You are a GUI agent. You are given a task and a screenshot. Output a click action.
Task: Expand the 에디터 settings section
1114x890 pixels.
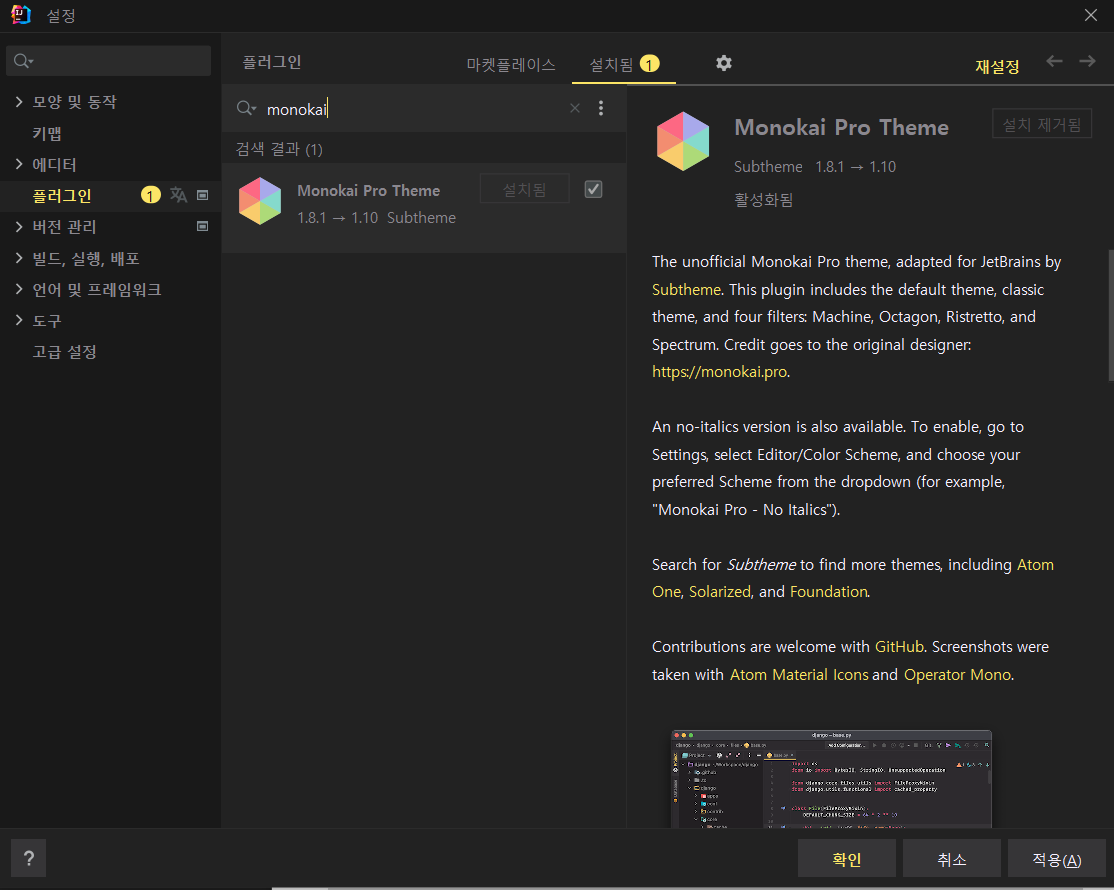tap(19, 164)
